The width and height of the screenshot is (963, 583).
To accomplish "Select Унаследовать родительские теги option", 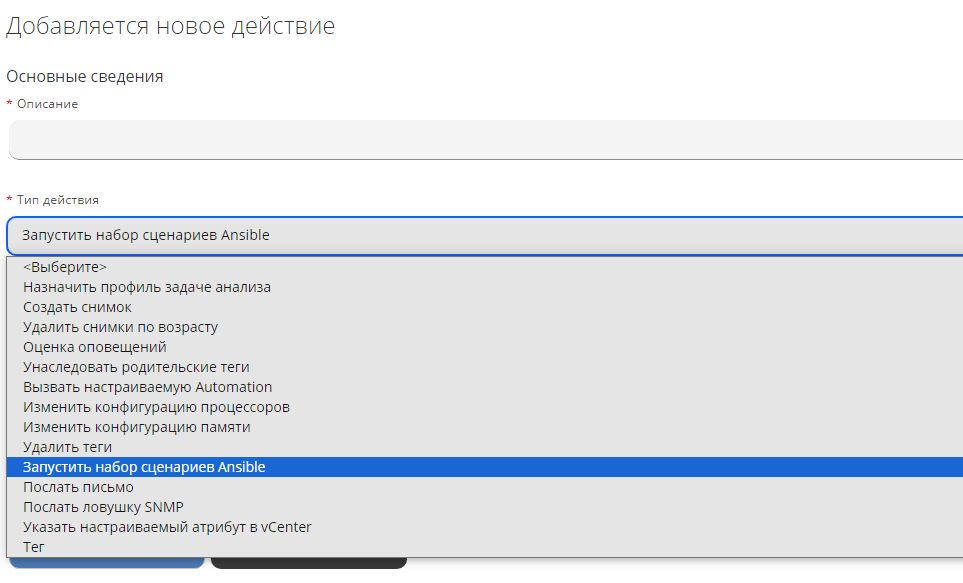I will click(136, 367).
